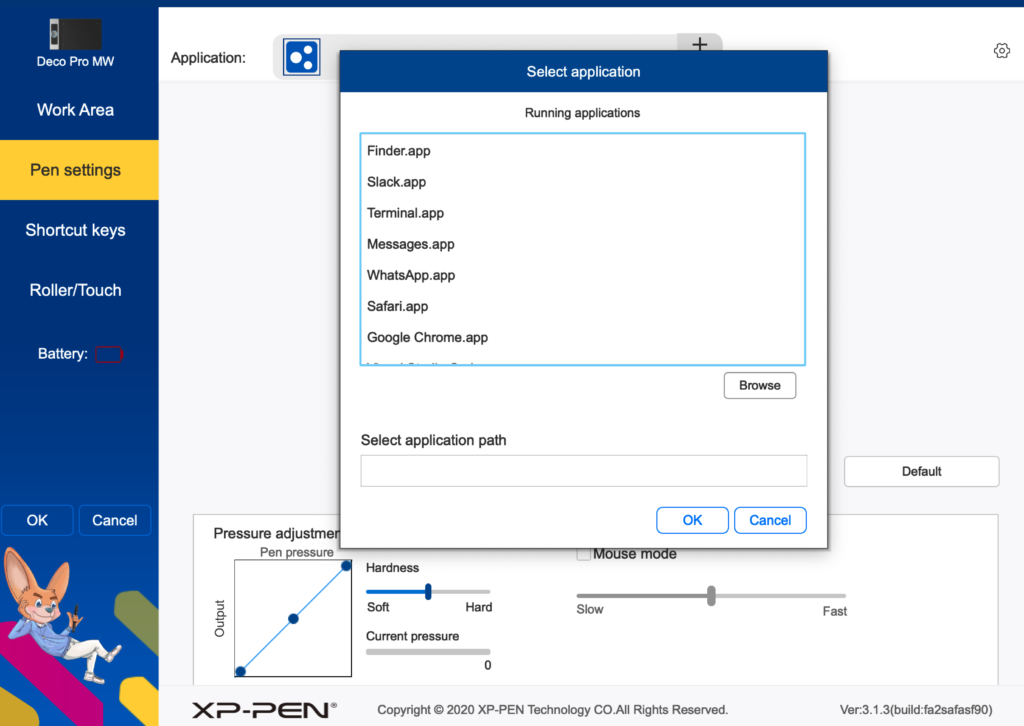
Task: Click the Select application path field
Action: click(583, 471)
